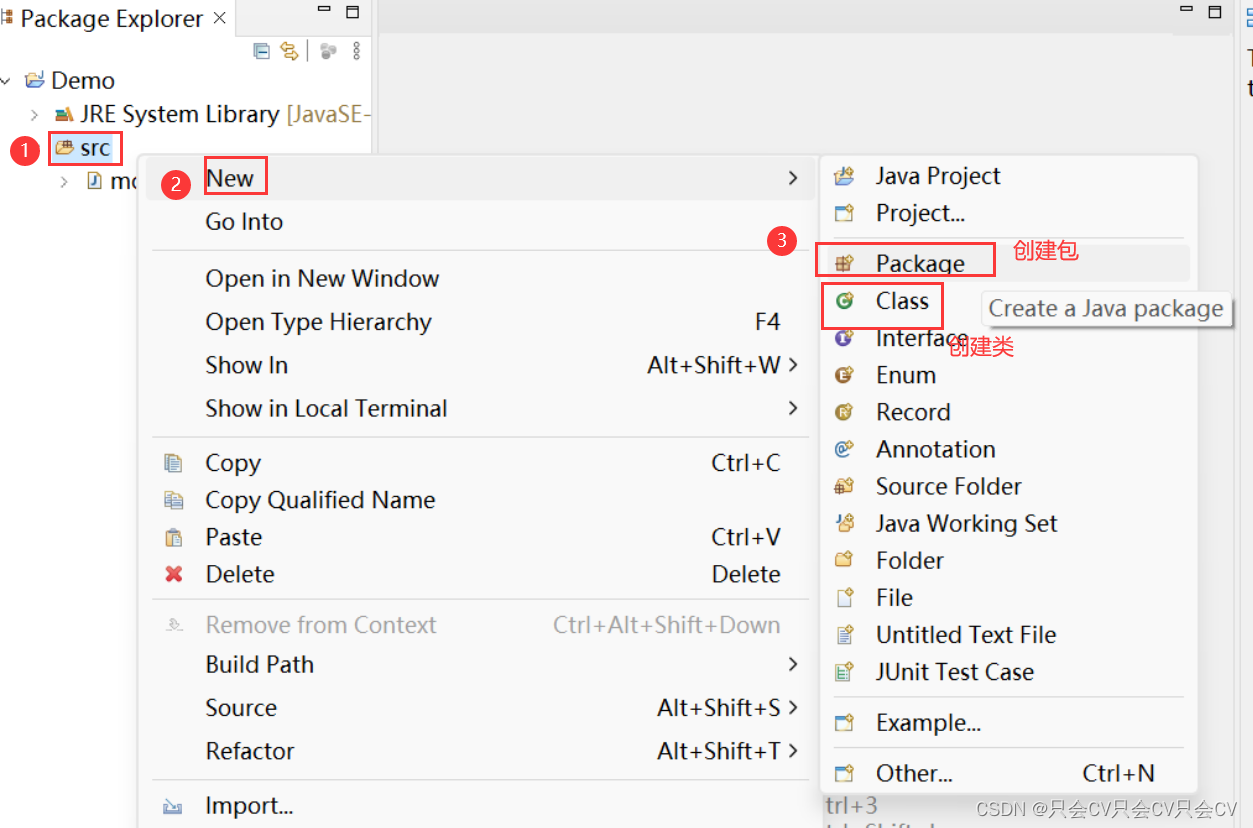Create a new Enum
This screenshot has height=828, width=1253.
[x=904, y=374]
